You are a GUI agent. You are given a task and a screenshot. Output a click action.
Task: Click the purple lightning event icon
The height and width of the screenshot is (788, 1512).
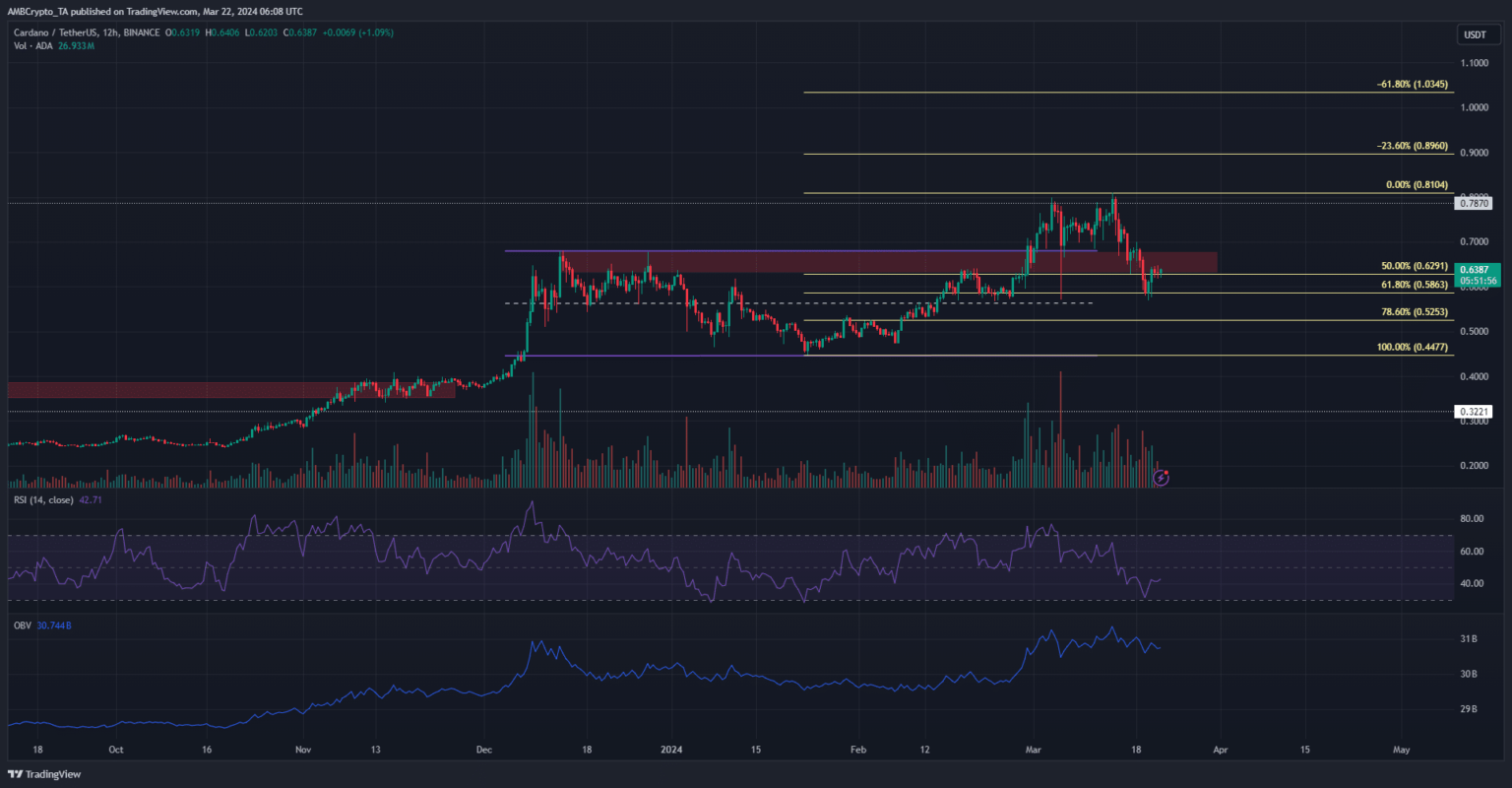pos(1161,478)
